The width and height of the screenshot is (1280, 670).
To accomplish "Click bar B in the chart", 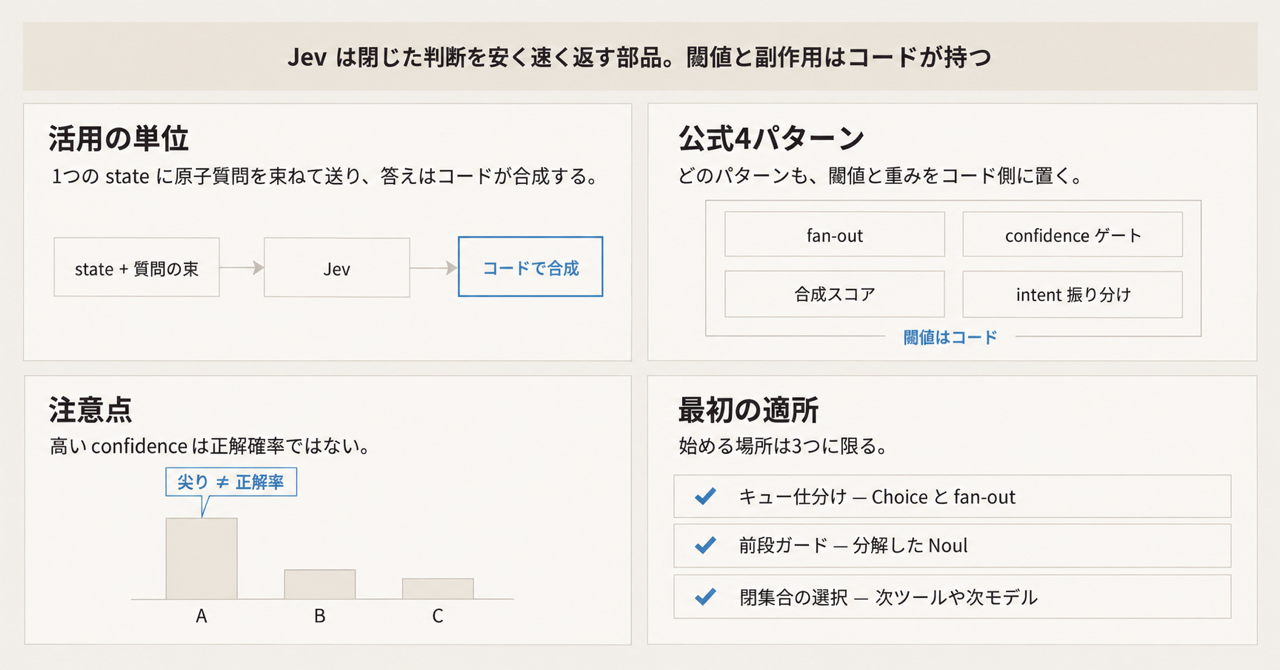I will click(x=319, y=584).
